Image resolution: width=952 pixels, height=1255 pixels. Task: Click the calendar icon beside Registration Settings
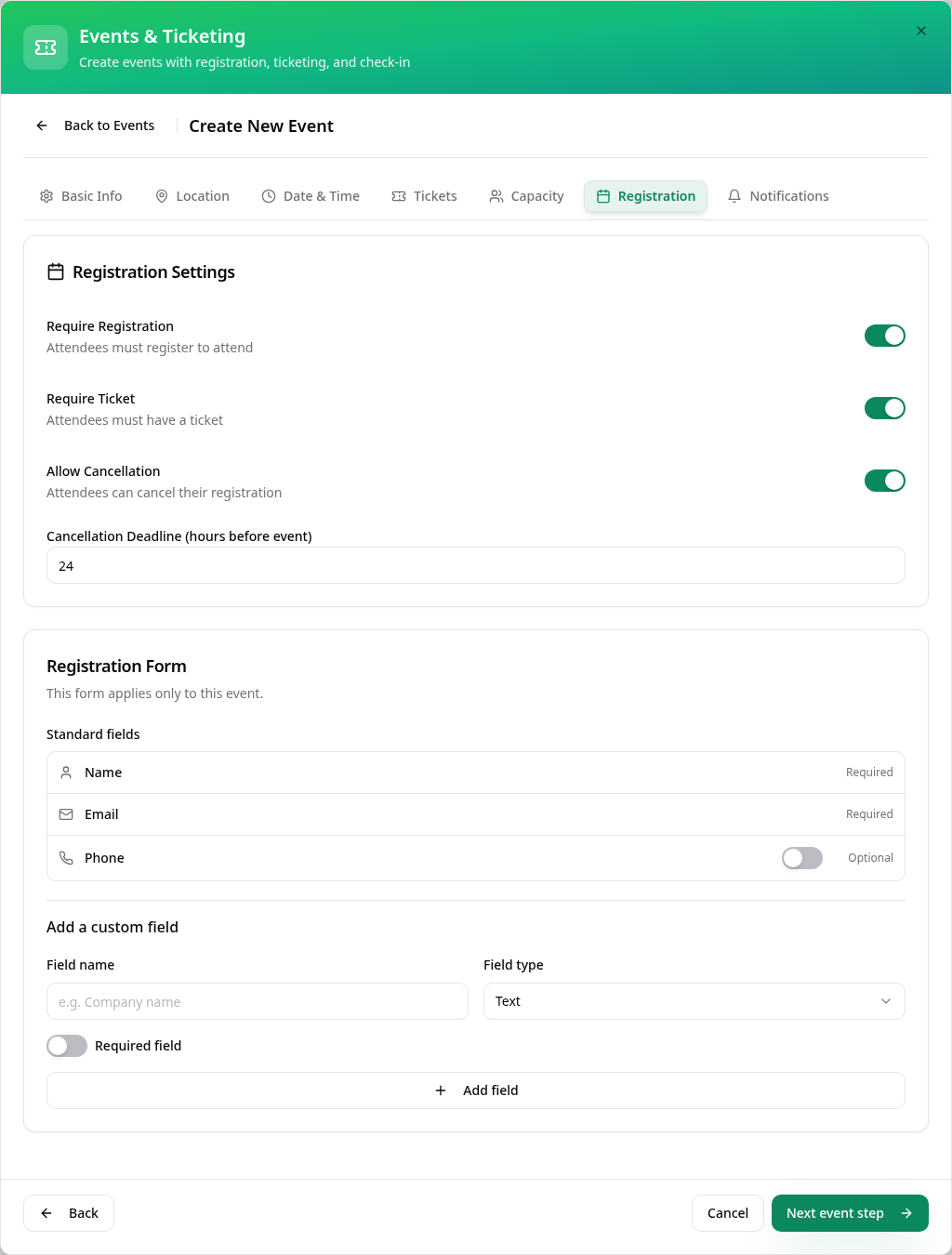click(x=56, y=271)
